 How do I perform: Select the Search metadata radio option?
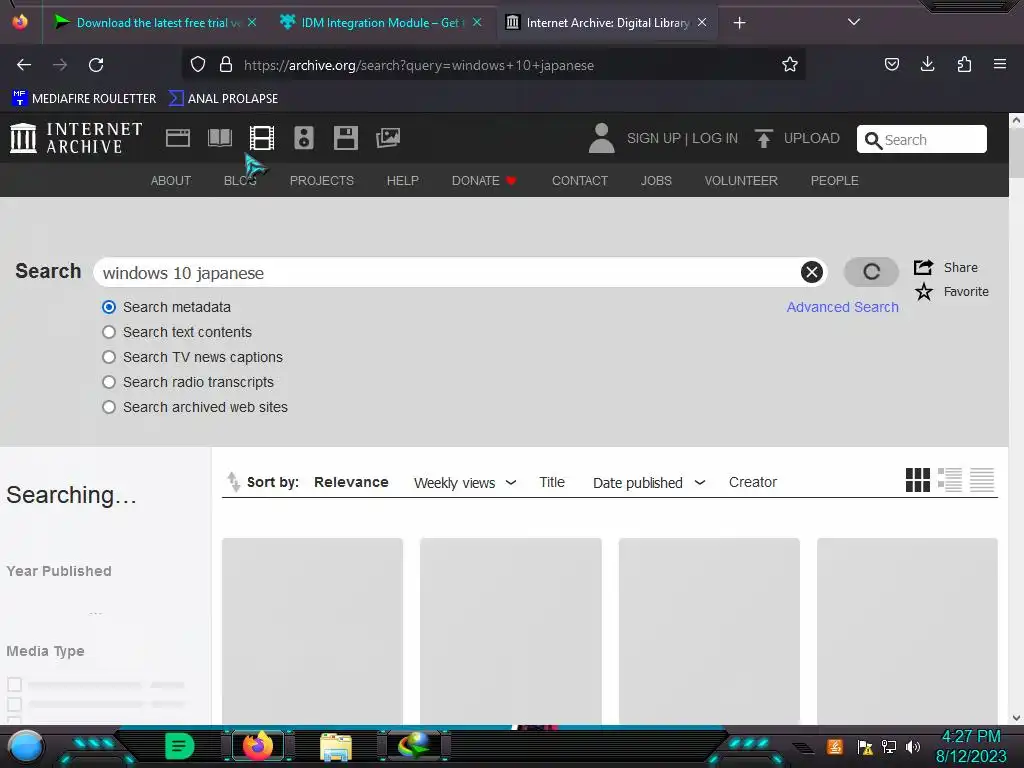coord(109,307)
